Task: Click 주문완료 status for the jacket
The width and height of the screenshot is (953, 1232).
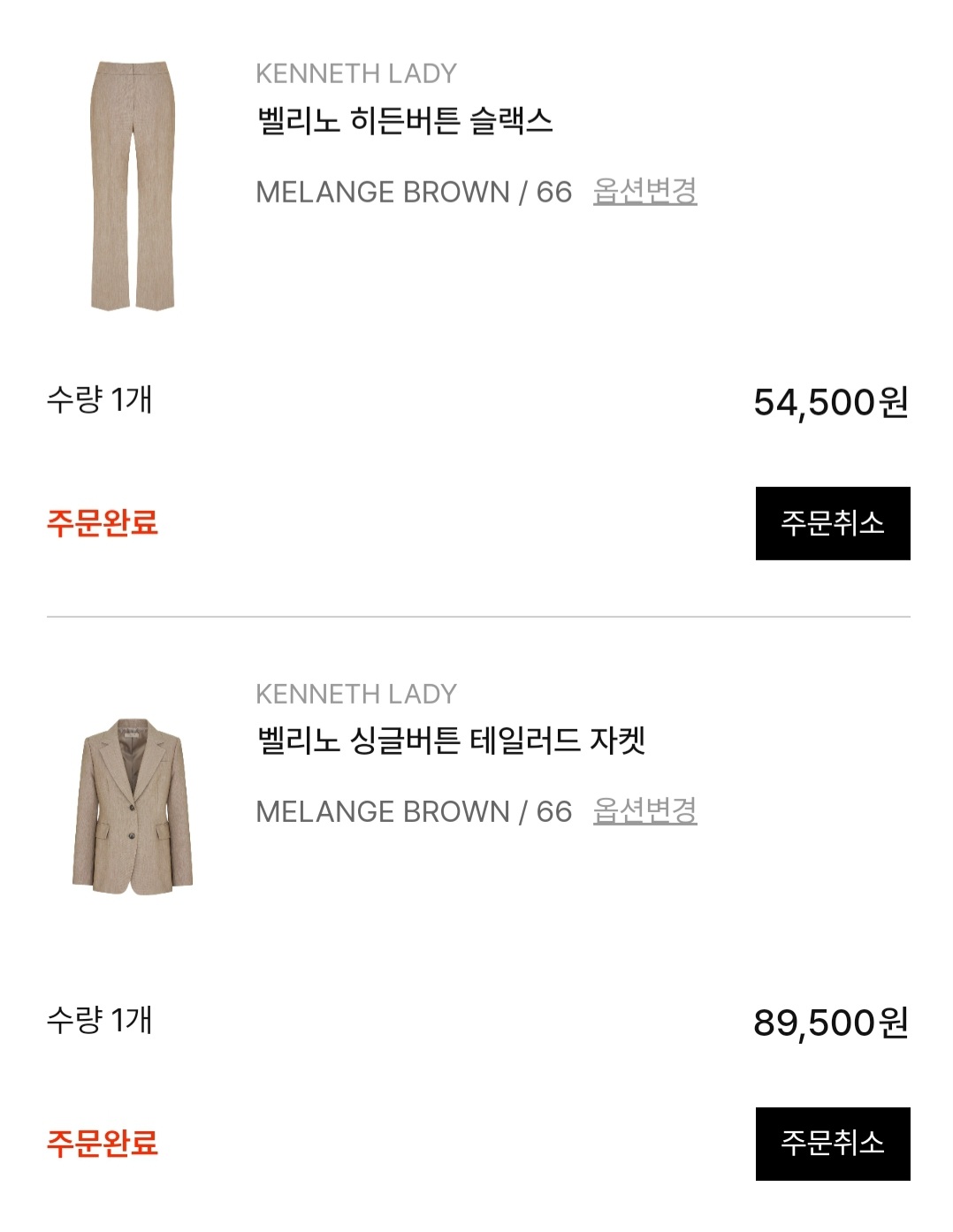Action: tap(102, 1144)
